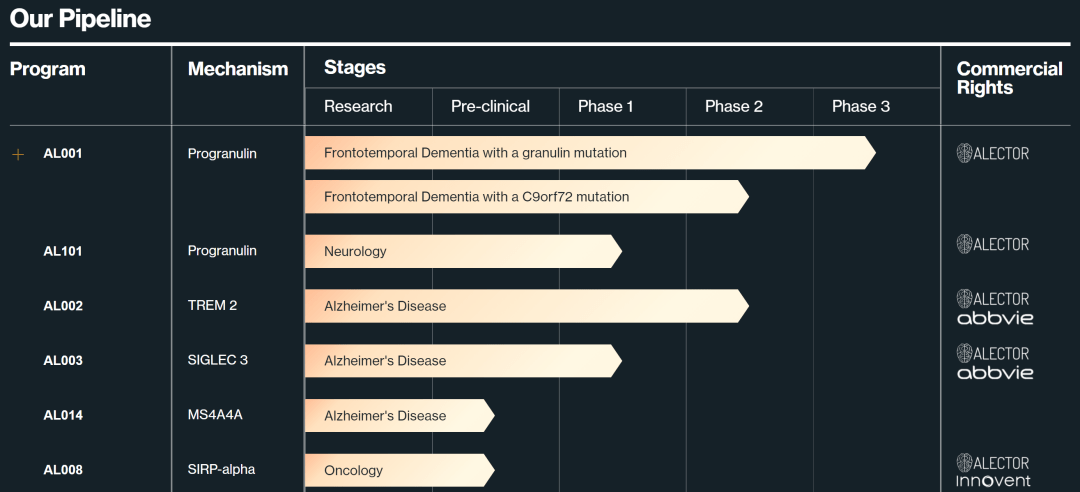Select the Phase 1 stage column header
This screenshot has width=1080, height=492.
[x=605, y=106]
